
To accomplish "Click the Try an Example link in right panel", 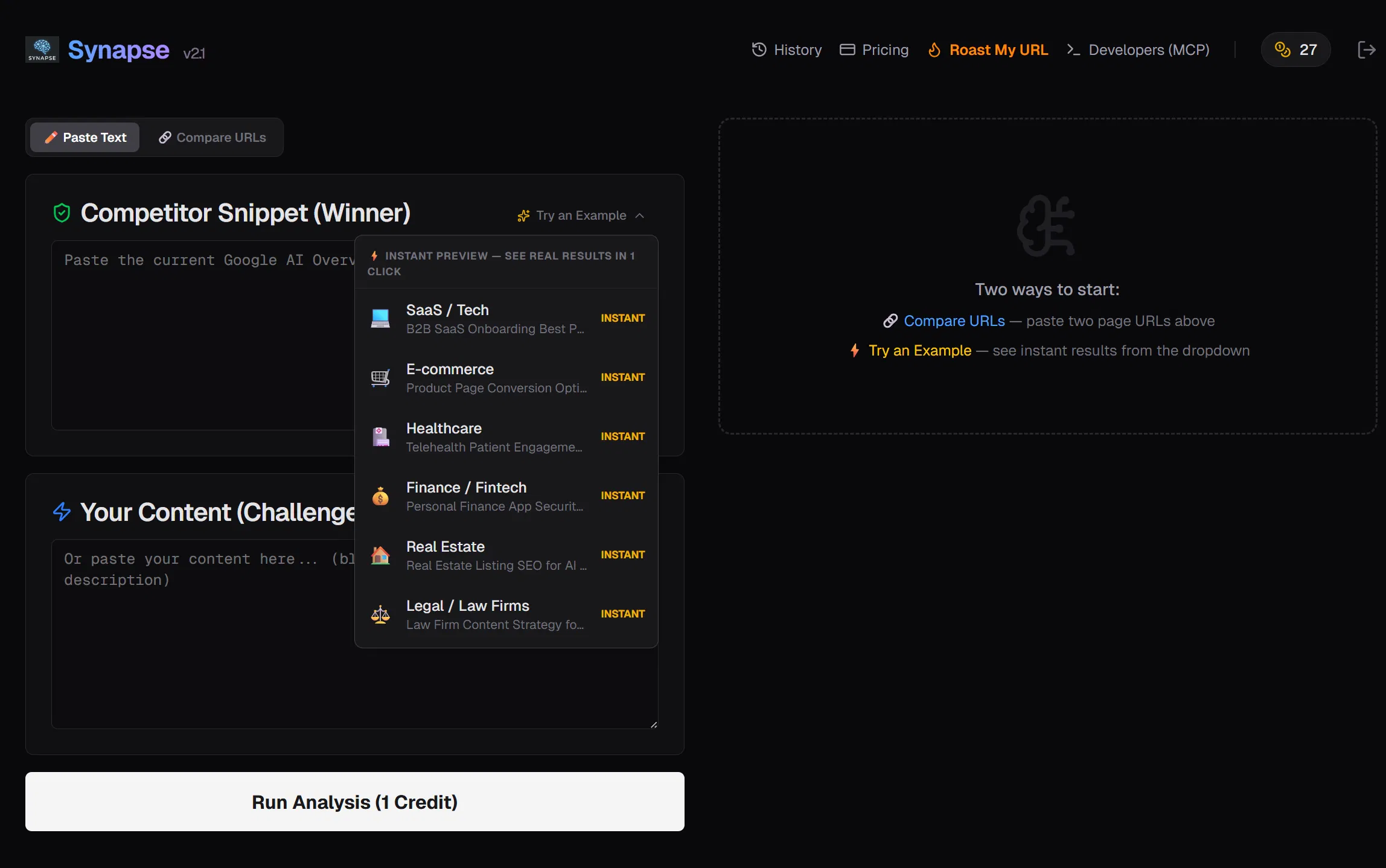I will pos(919,350).
